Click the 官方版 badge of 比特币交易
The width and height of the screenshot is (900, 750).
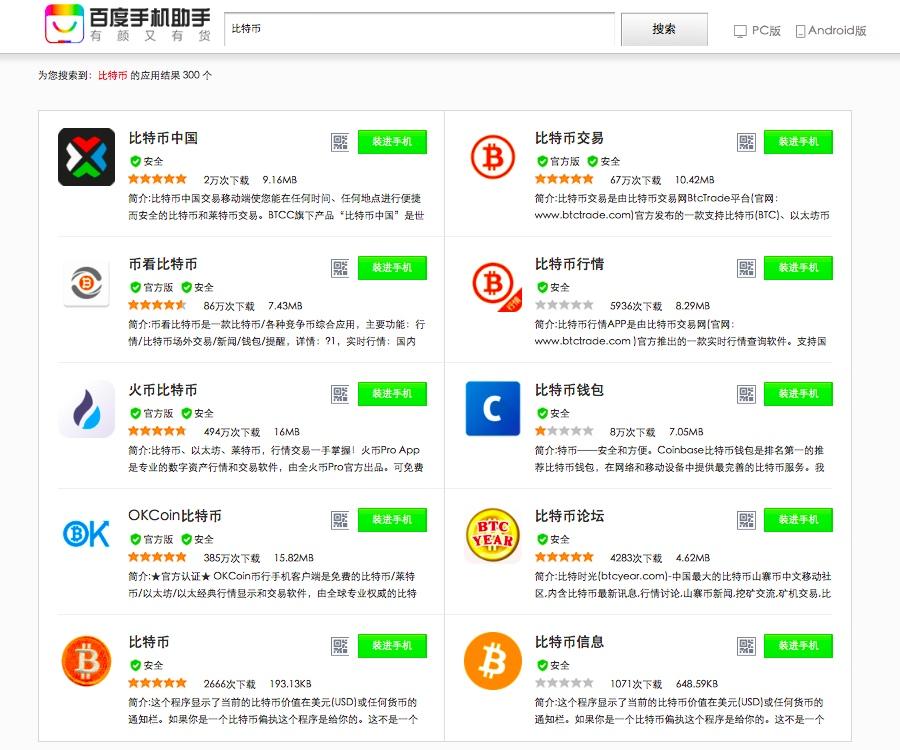558,161
